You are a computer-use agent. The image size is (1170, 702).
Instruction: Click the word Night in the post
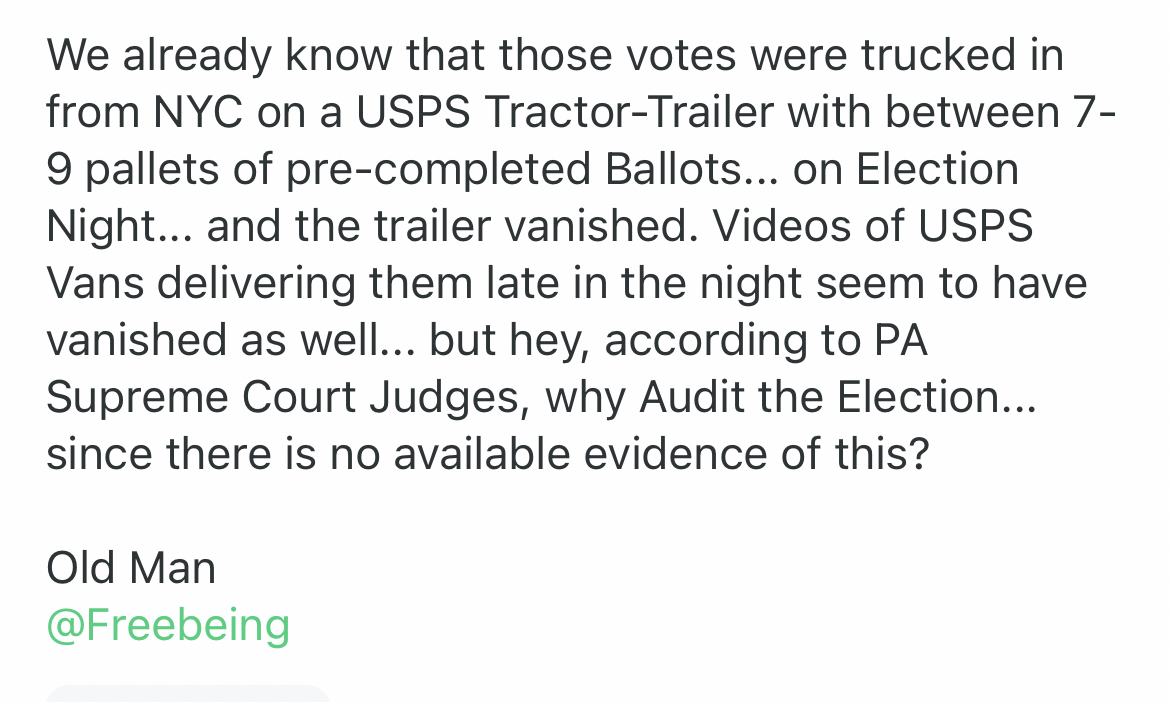pos(99,227)
